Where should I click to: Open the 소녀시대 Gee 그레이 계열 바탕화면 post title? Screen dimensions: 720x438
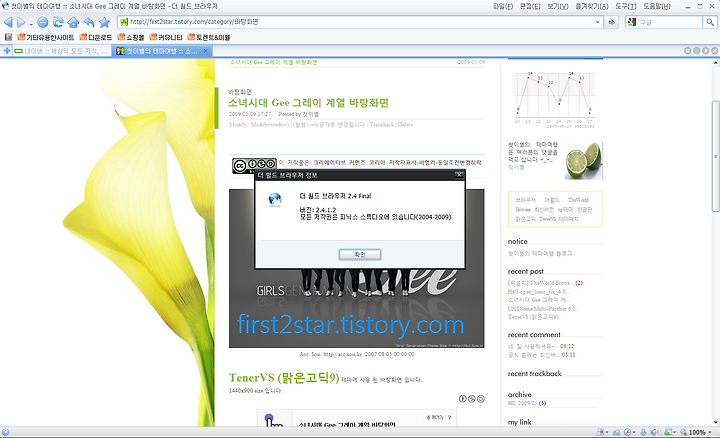tap(309, 103)
